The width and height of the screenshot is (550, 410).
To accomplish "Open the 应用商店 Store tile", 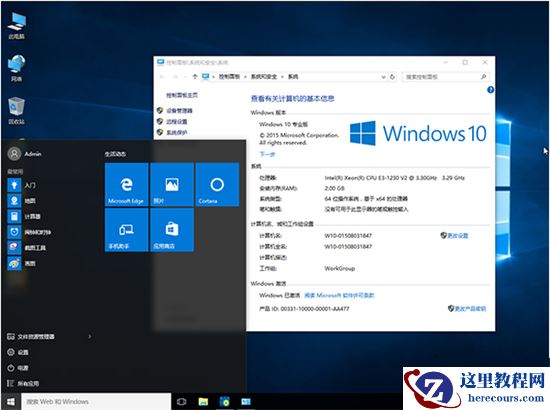I will (172, 230).
